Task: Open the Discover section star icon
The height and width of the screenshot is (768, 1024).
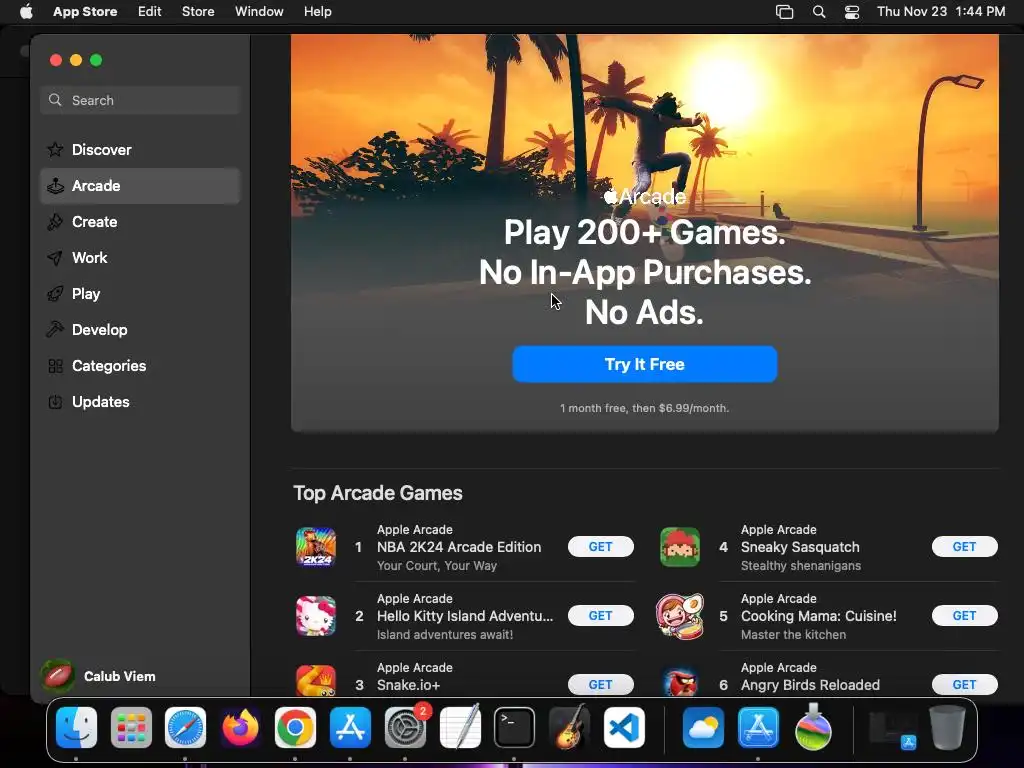Action: tap(56, 150)
